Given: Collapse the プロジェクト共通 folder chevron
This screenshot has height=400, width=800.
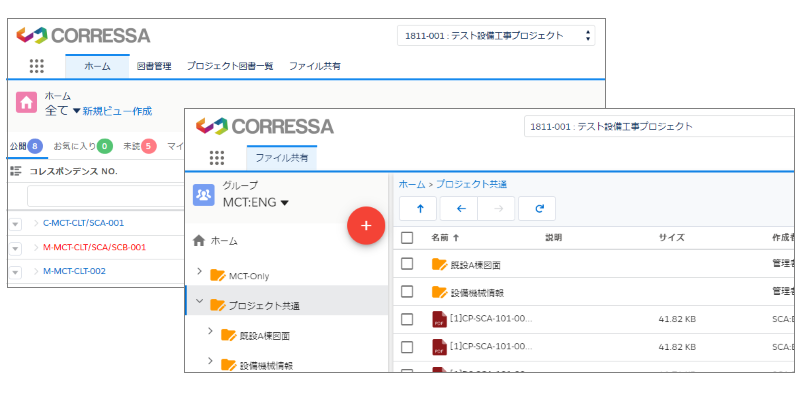Looking at the screenshot, I should click(x=199, y=302).
